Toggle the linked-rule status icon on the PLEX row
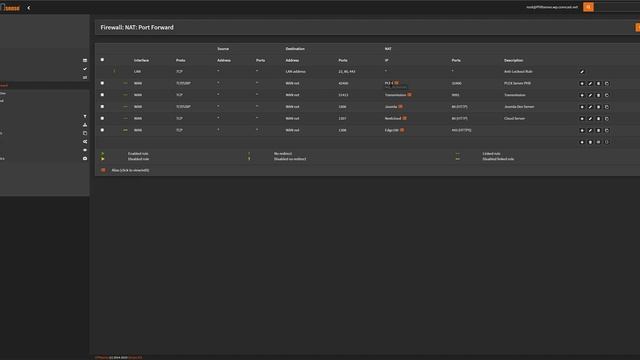Viewport: 640px width, 360px height. click(x=125, y=83)
